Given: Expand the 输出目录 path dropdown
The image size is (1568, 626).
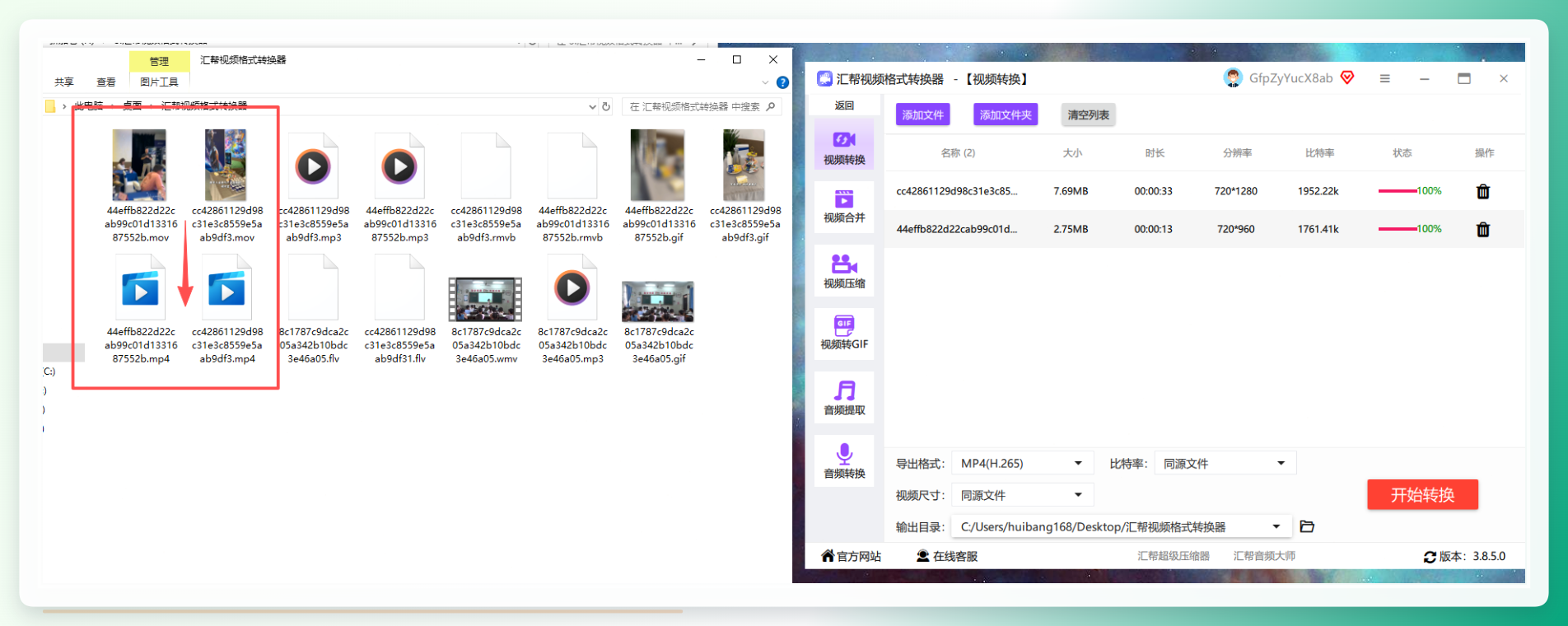Looking at the screenshot, I should tap(1276, 527).
